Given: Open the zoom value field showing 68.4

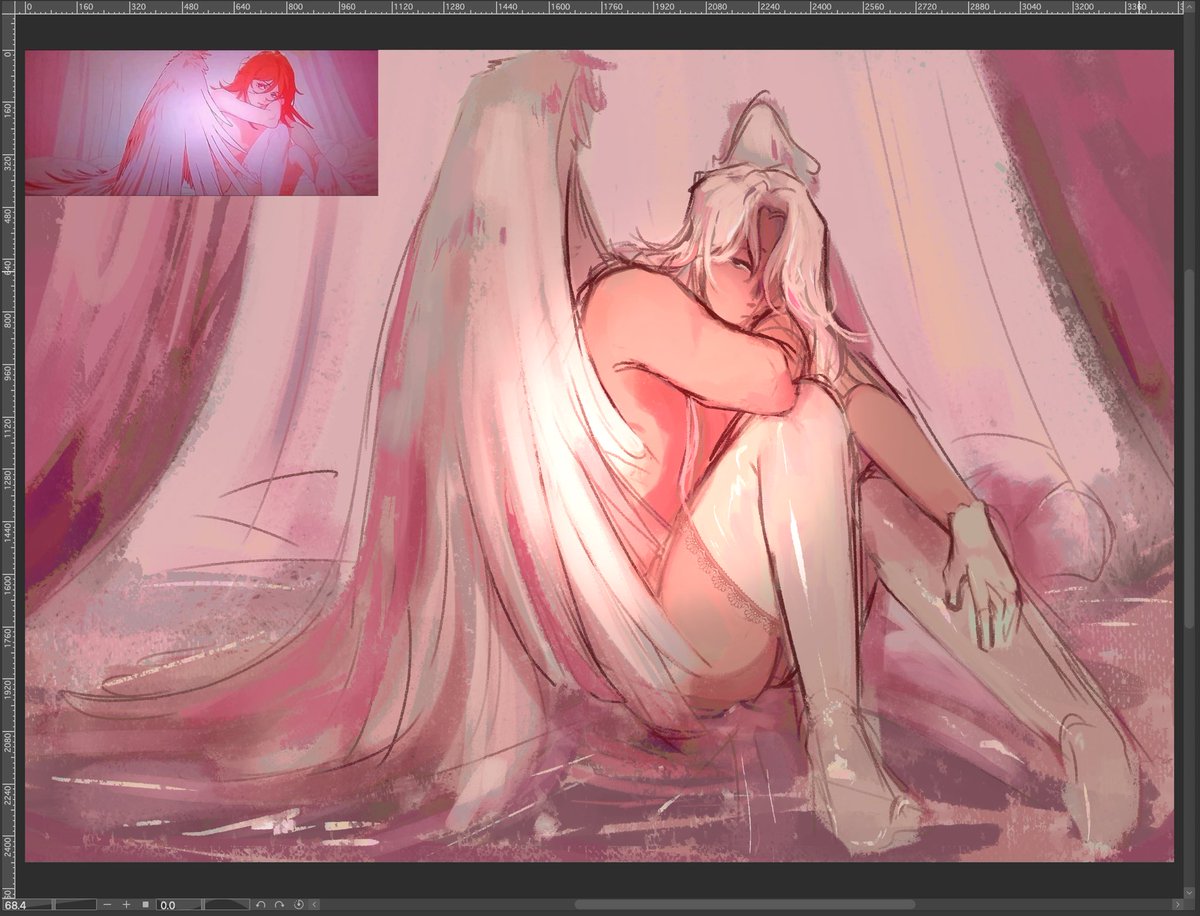Looking at the screenshot, I should tap(18, 904).
